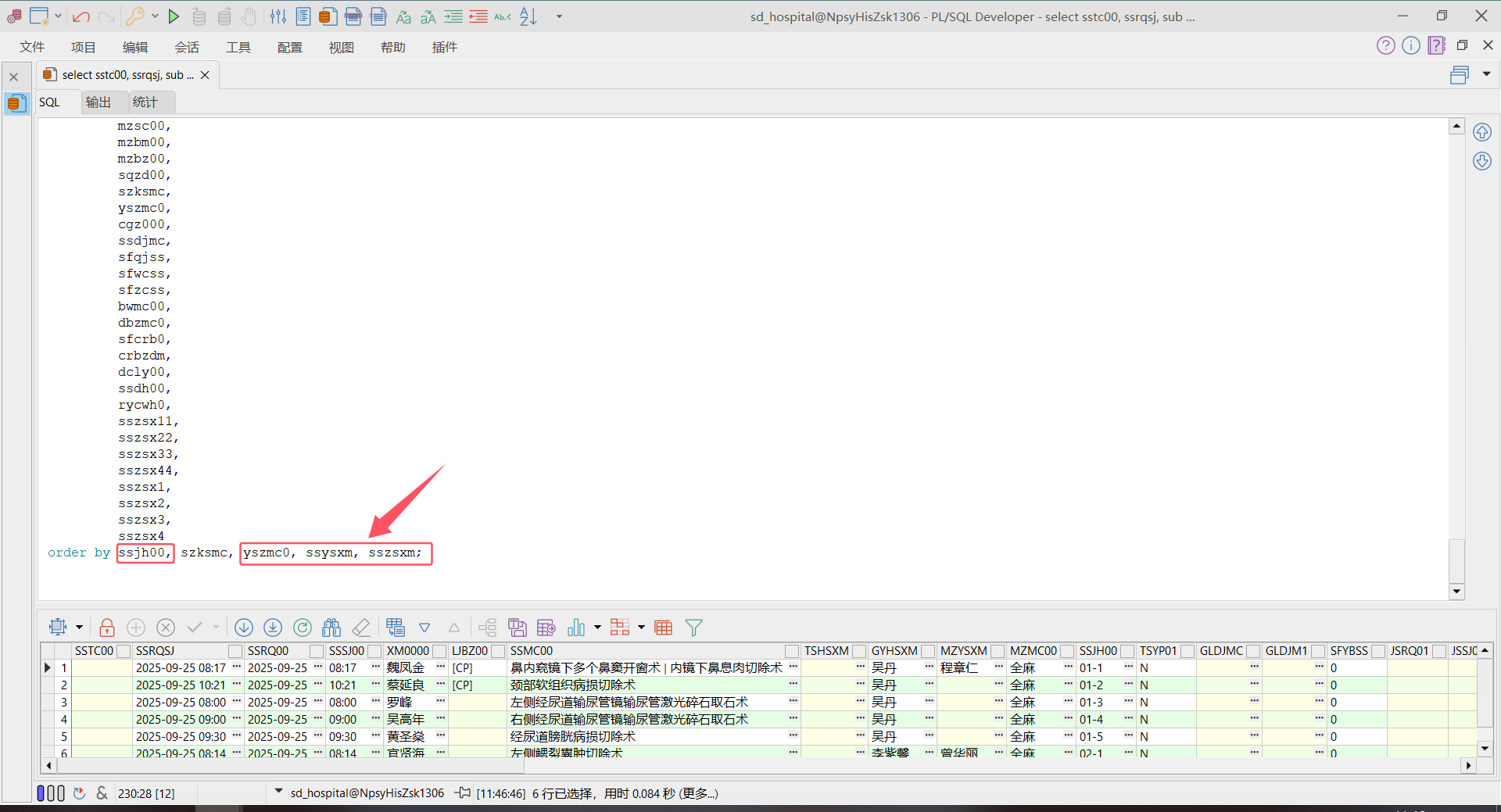The image size is (1501, 812).
Task: Expand the select-grid dropdown arrow in grid toolbar
Action: click(x=79, y=628)
